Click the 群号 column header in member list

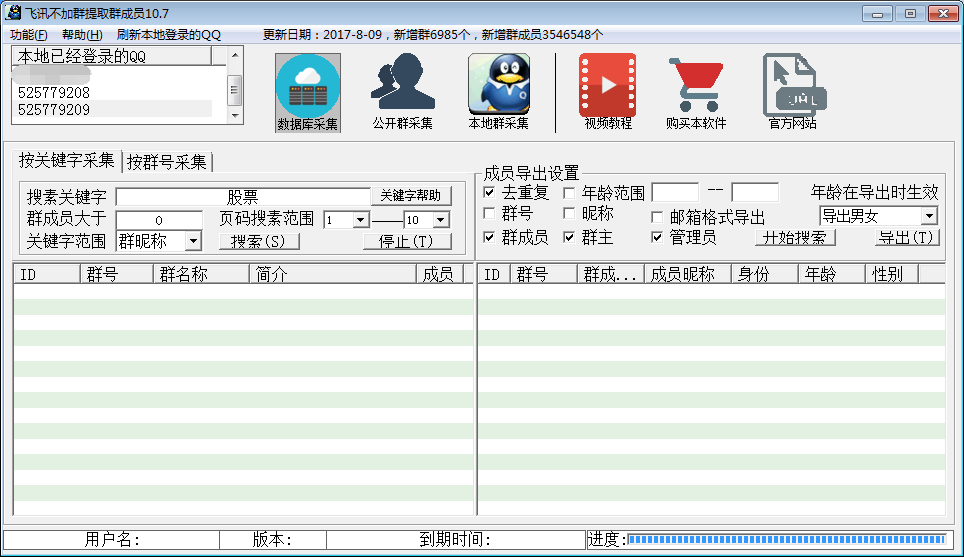[x=543, y=274]
